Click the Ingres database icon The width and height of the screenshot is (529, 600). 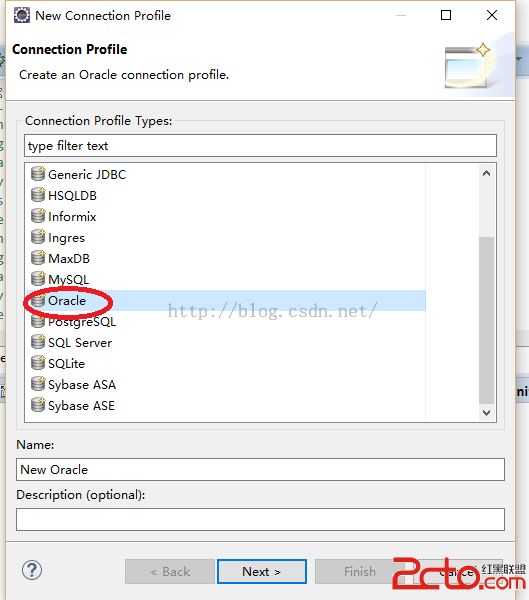(38, 237)
